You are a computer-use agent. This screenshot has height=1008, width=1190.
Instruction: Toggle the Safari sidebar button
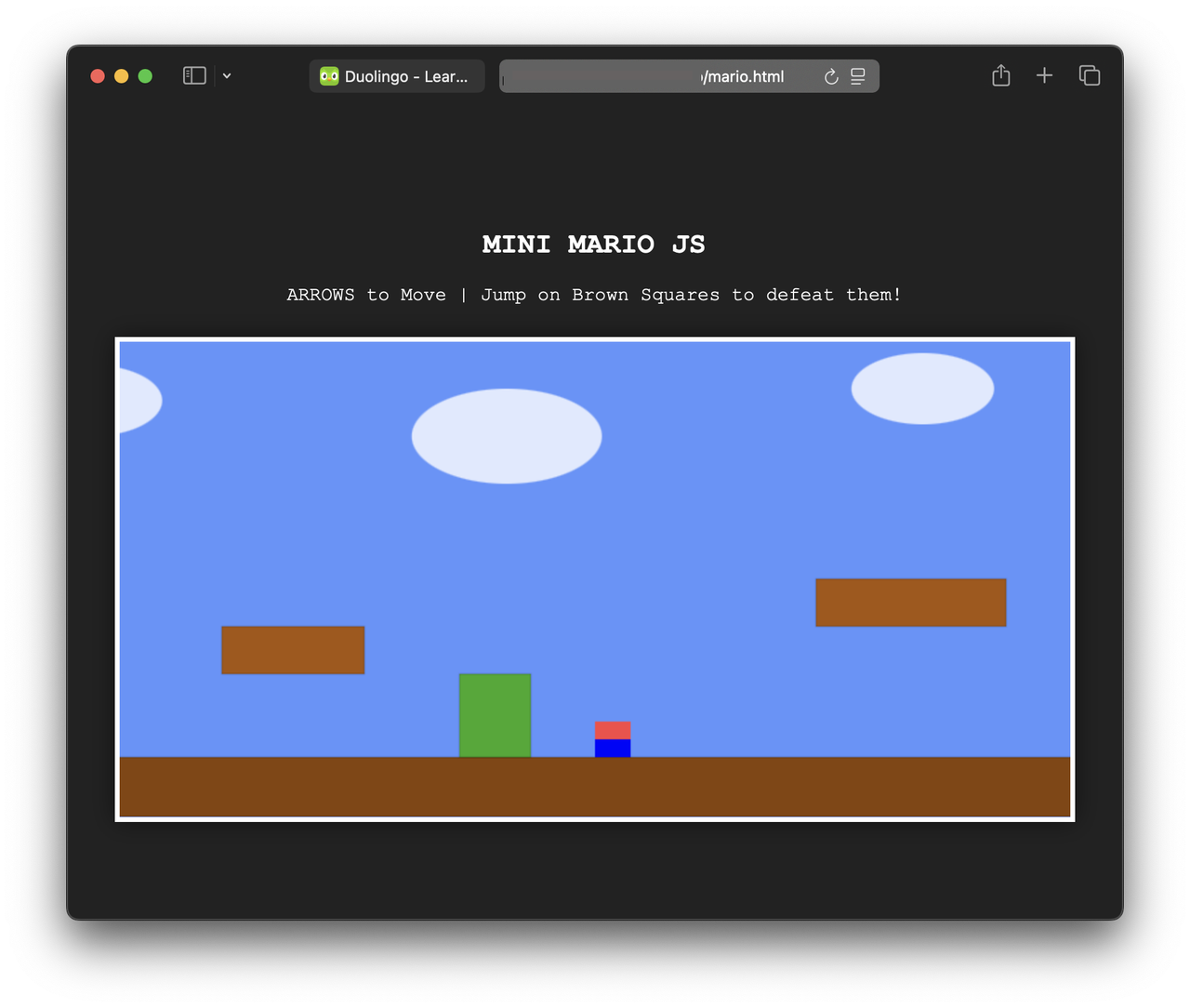[194, 76]
